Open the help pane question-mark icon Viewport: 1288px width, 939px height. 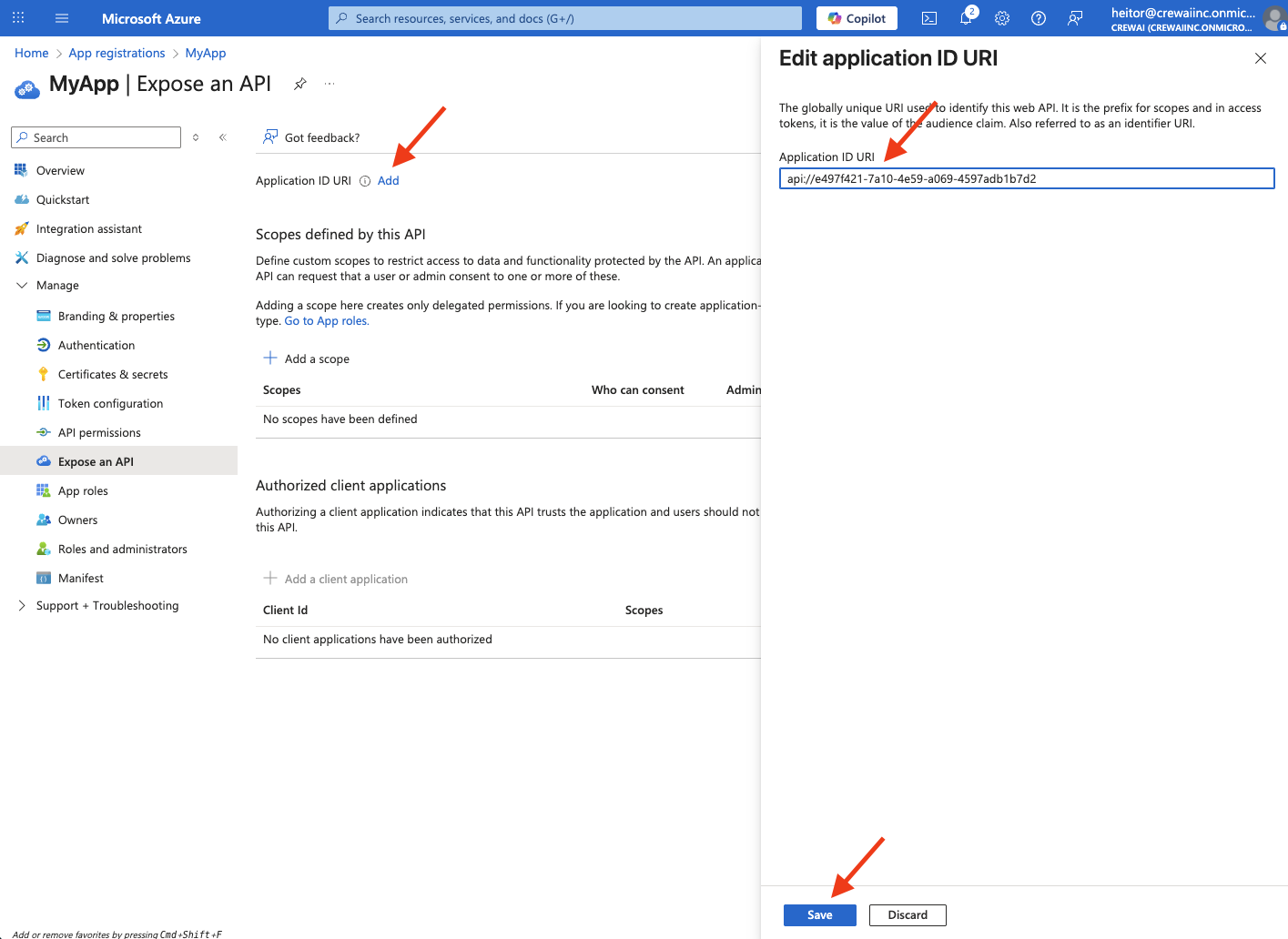(1039, 18)
